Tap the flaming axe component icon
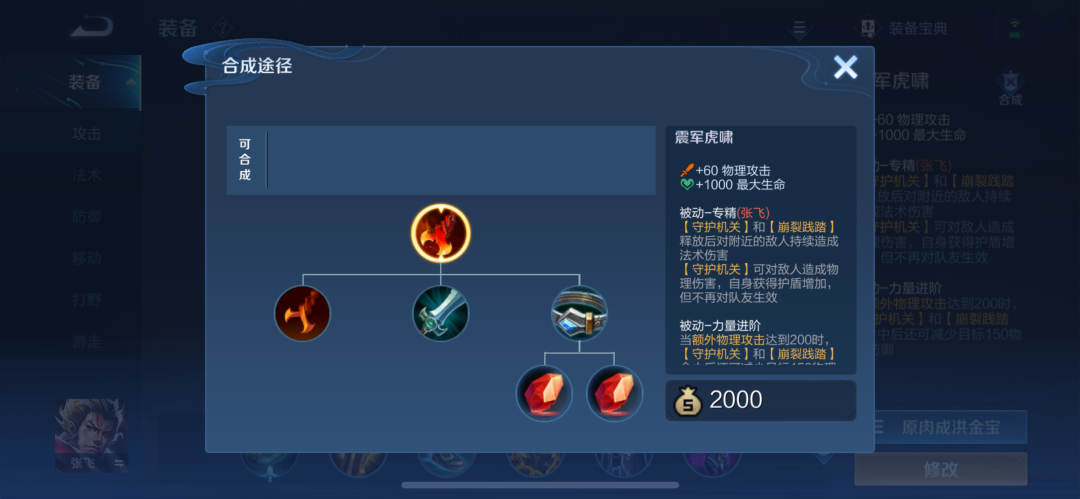Image resolution: width=1080 pixels, height=499 pixels. 302,314
